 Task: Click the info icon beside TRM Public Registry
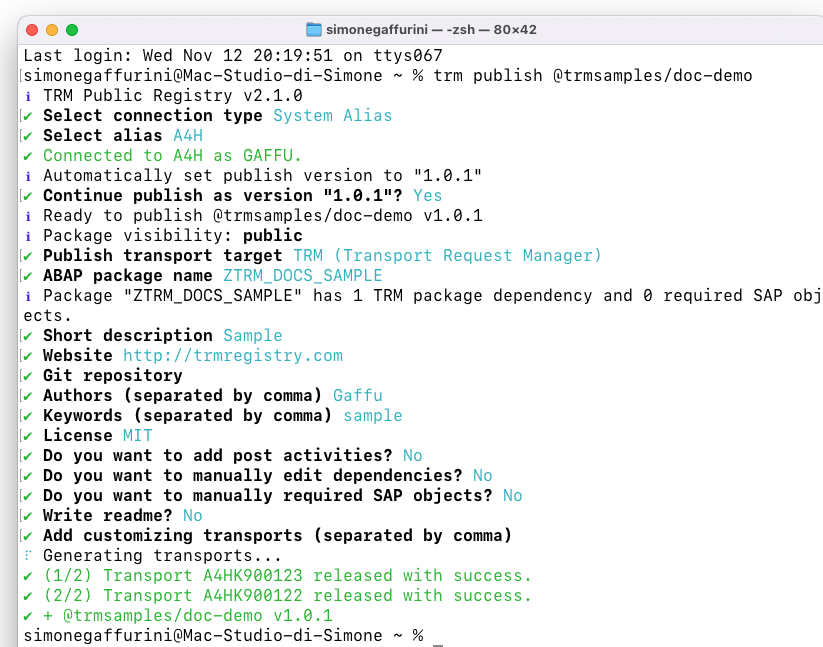pos(28,96)
